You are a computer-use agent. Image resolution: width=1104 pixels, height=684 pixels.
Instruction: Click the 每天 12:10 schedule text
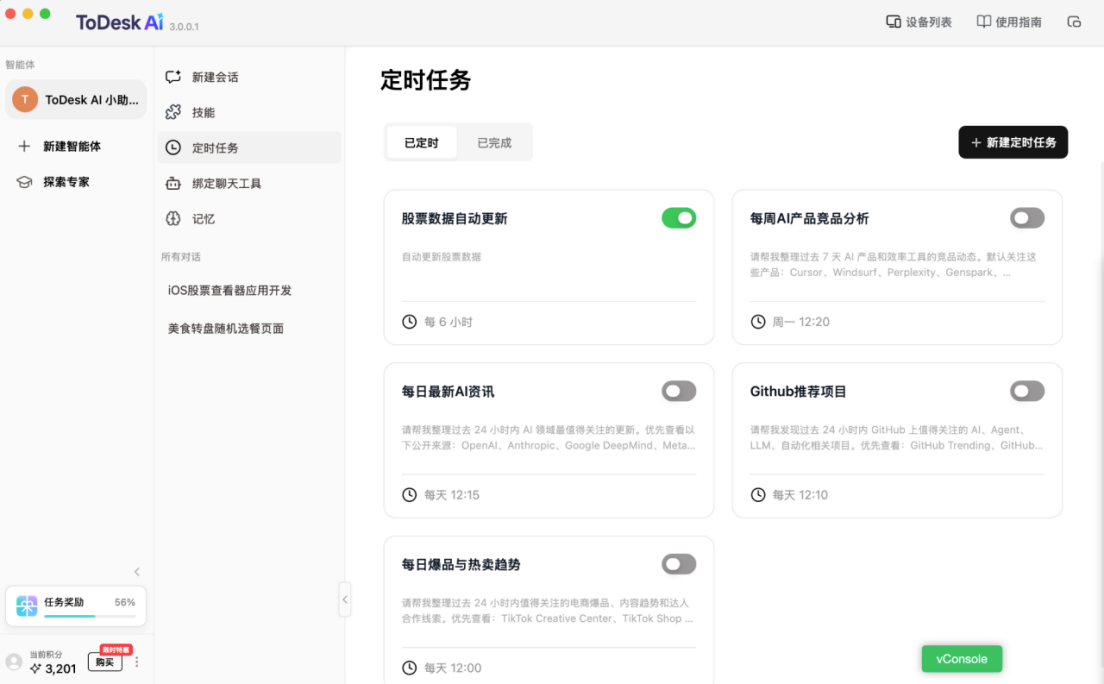click(800, 495)
